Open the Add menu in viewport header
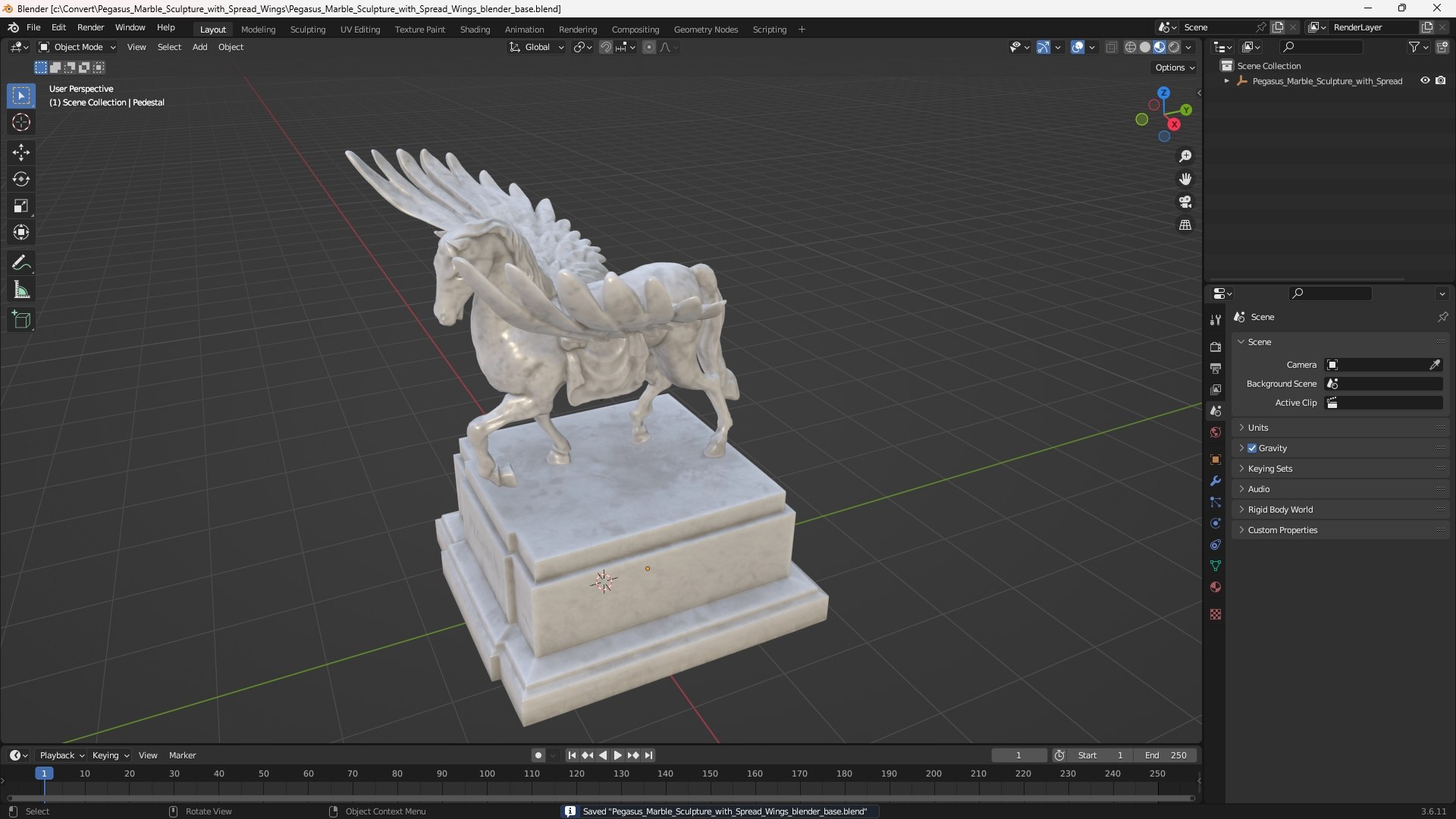 pos(199,47)
